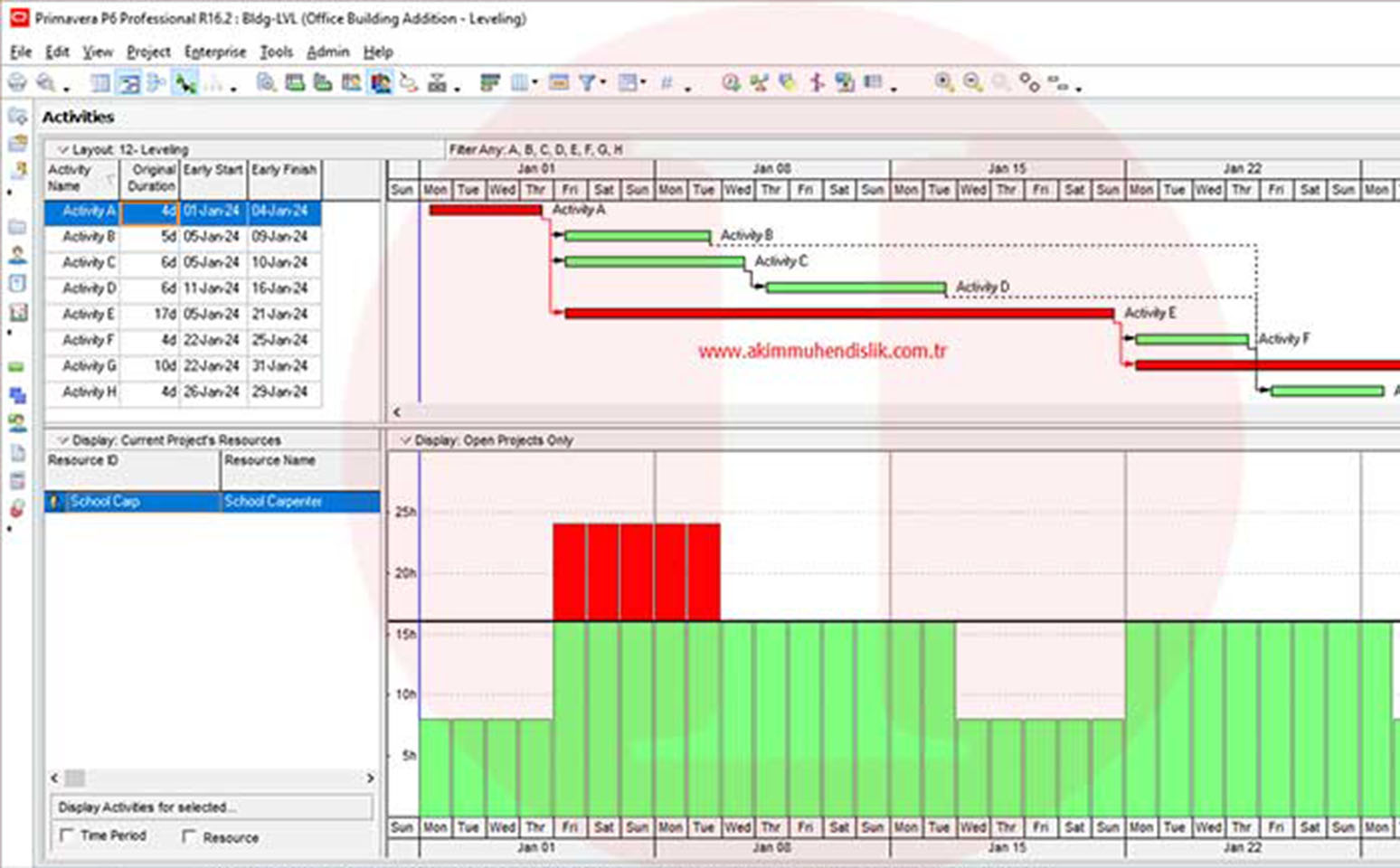Image resolution: width=1400 pixels, height=868 pixels.
Task: Show the Activity Usage Spreadsheet icon
Action: coord(295,83)
